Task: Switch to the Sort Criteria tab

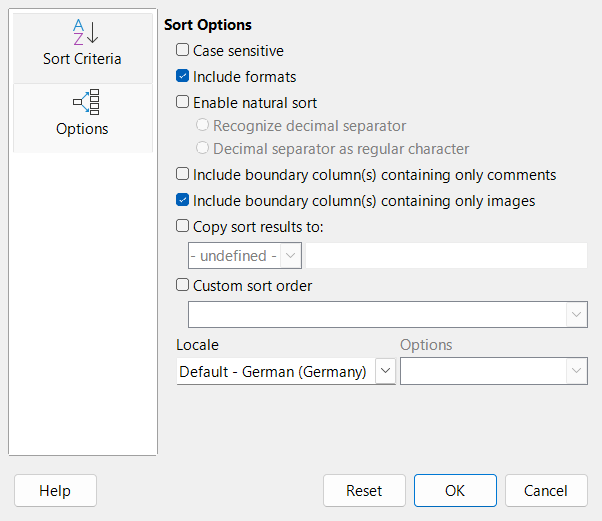Action: (x=82, y=59)
